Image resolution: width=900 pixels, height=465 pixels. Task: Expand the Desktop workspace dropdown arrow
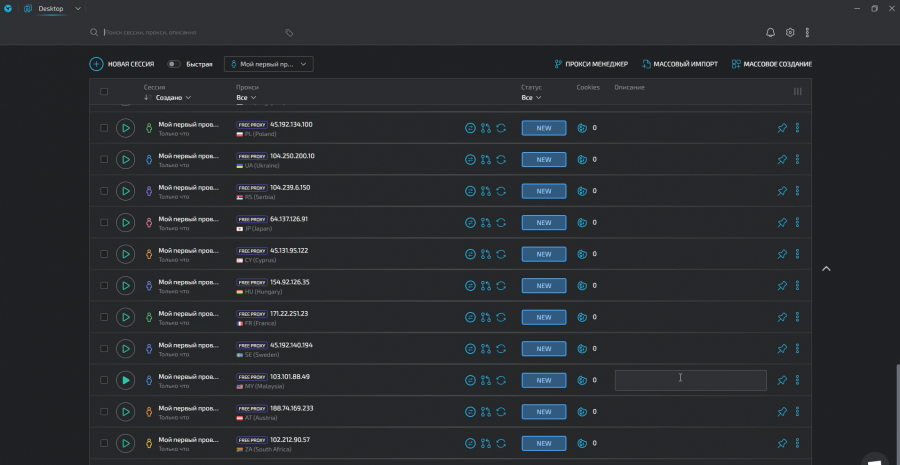(x=78, y=9)
